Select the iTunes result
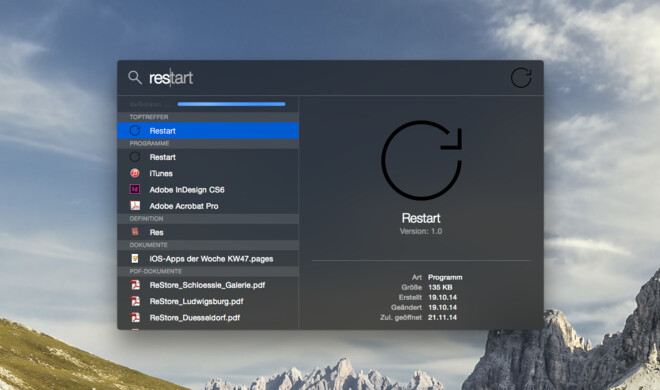660x390 pixels. pos(208,173)
